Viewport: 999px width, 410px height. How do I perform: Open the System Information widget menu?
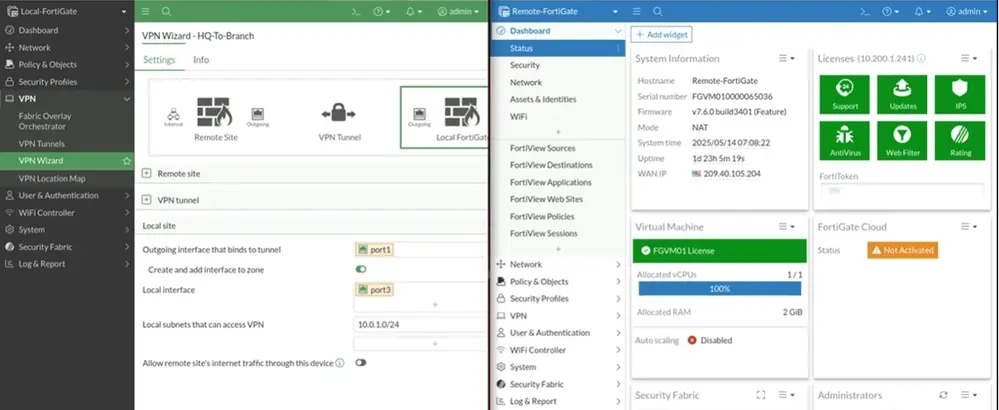787,59
